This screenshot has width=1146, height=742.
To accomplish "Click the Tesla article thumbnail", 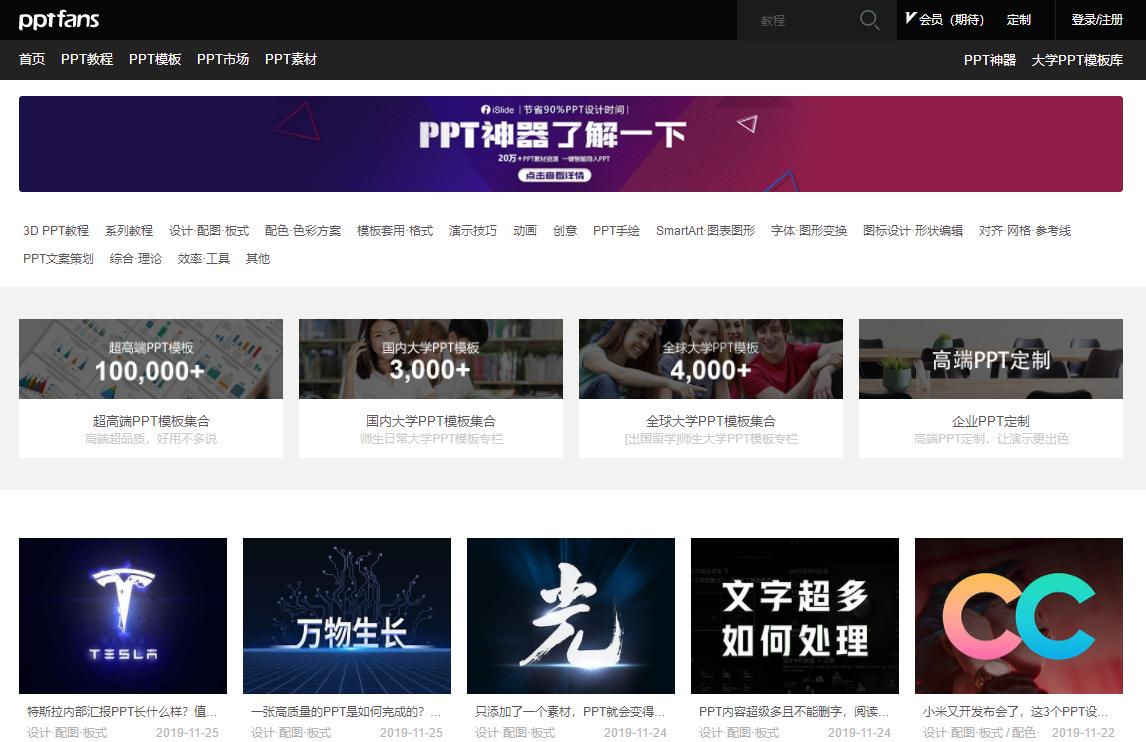I will coord(122,616).
